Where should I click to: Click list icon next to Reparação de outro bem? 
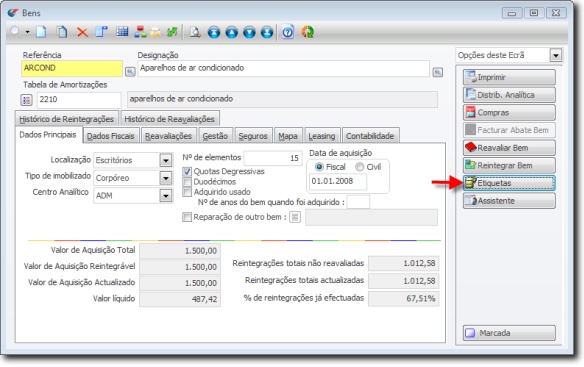tap(295, 217)
